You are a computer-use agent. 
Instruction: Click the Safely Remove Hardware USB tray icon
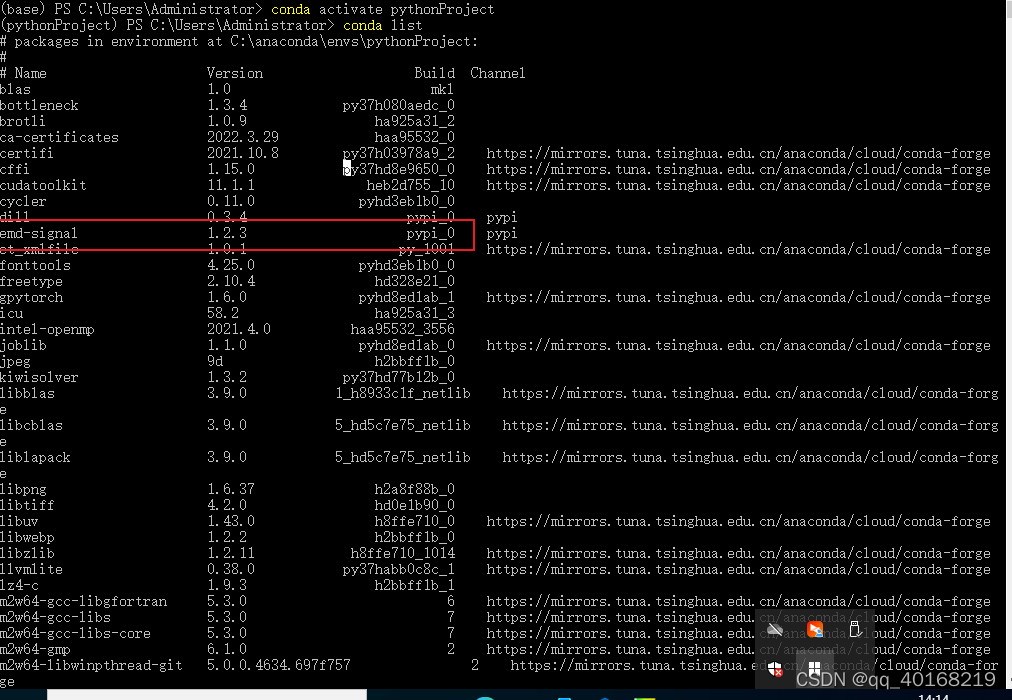point(855,630)
